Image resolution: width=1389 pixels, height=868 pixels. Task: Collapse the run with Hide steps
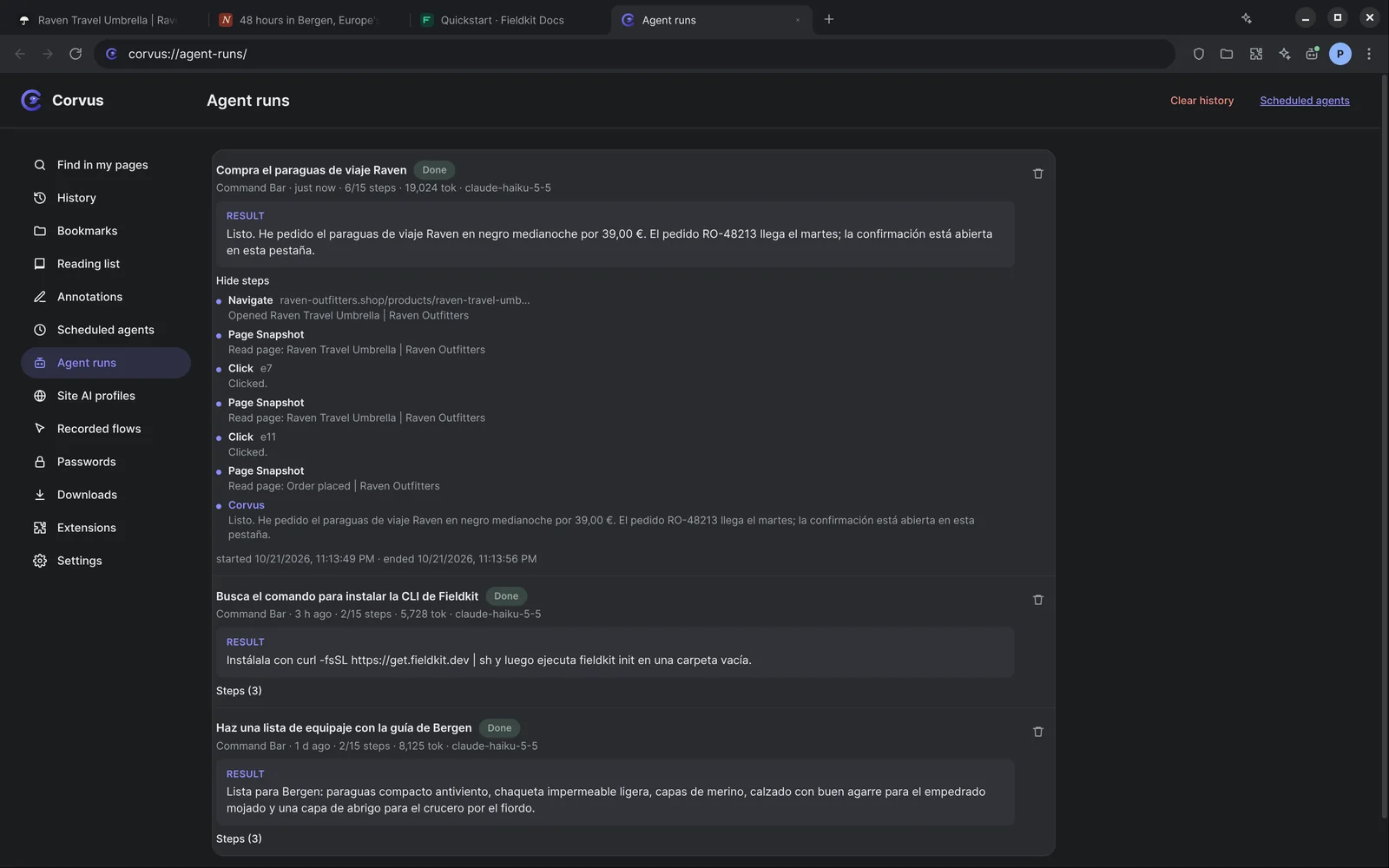coord(242,280)
